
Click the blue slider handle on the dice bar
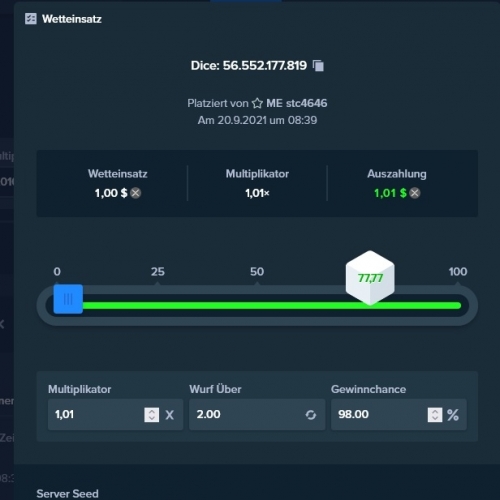click(68, 299)
